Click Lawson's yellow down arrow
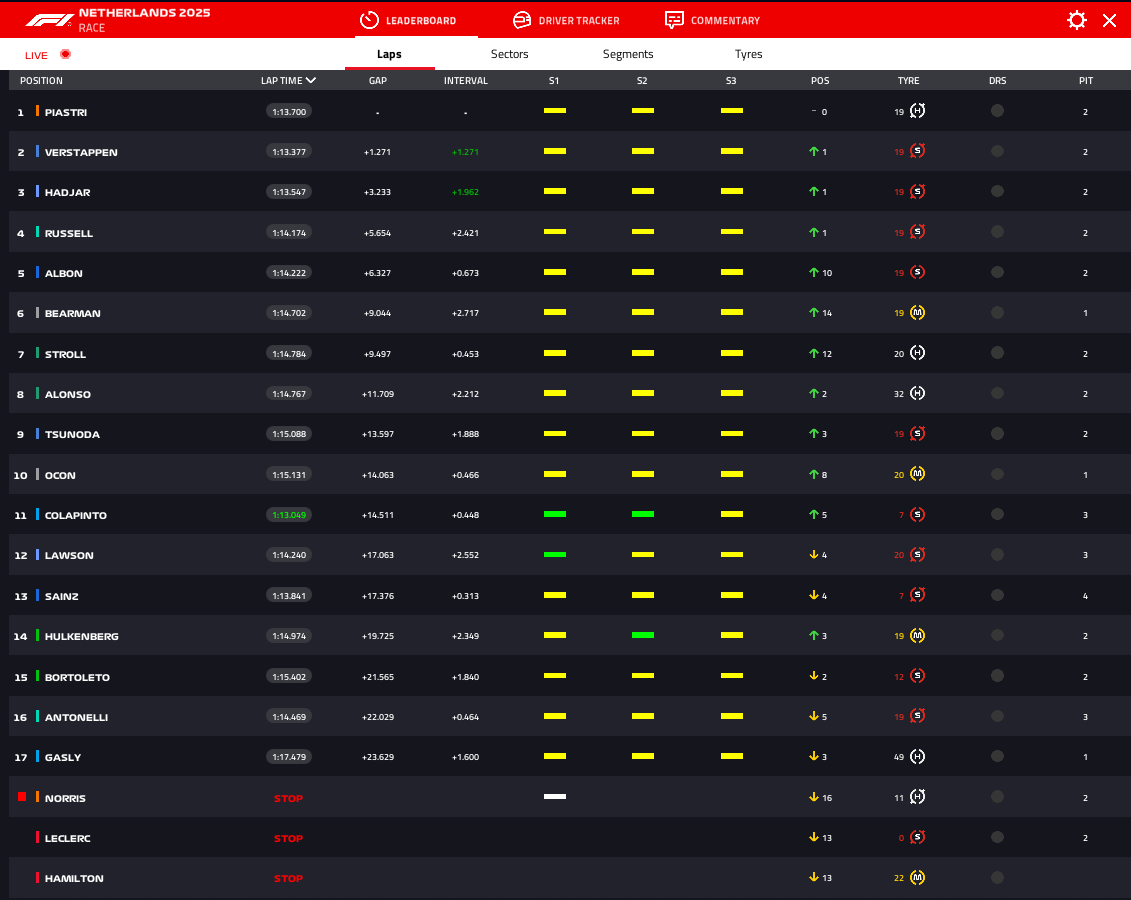1131x900 pixels. point(814,555)
